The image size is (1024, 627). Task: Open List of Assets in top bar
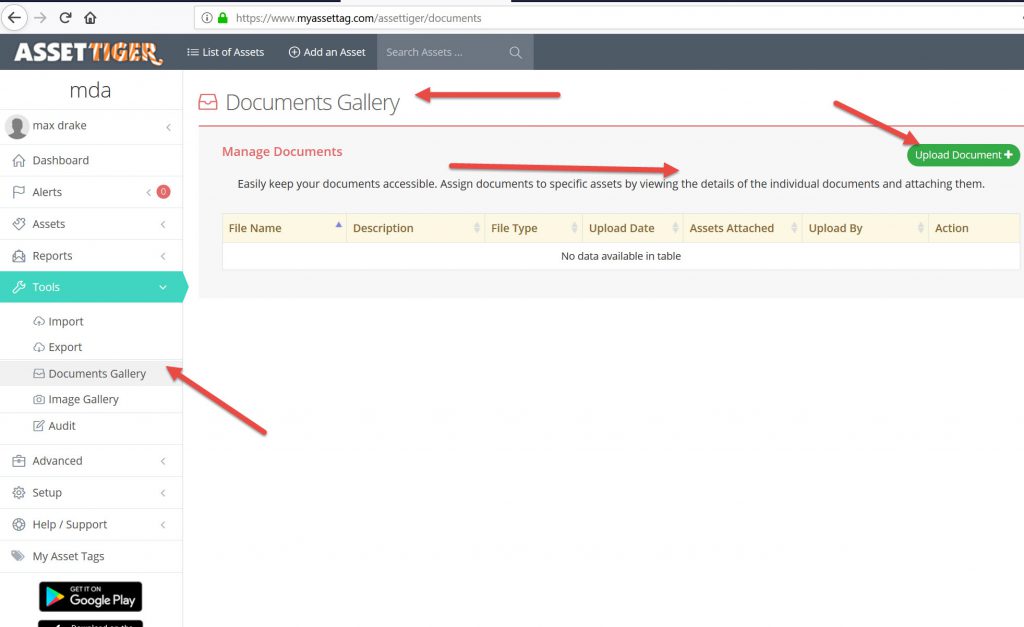point(226,52)
